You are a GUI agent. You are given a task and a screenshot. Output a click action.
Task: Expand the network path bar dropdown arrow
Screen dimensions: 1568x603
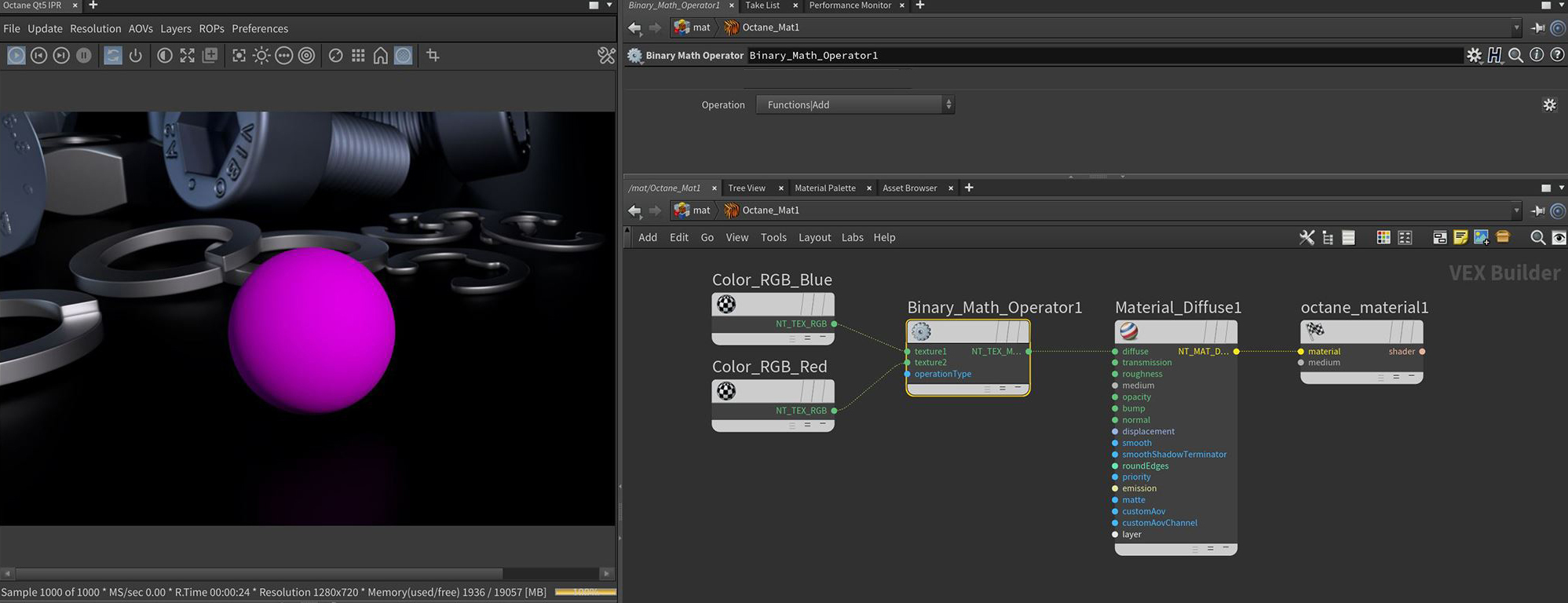pyautogui.click(x=1516, y=210)
